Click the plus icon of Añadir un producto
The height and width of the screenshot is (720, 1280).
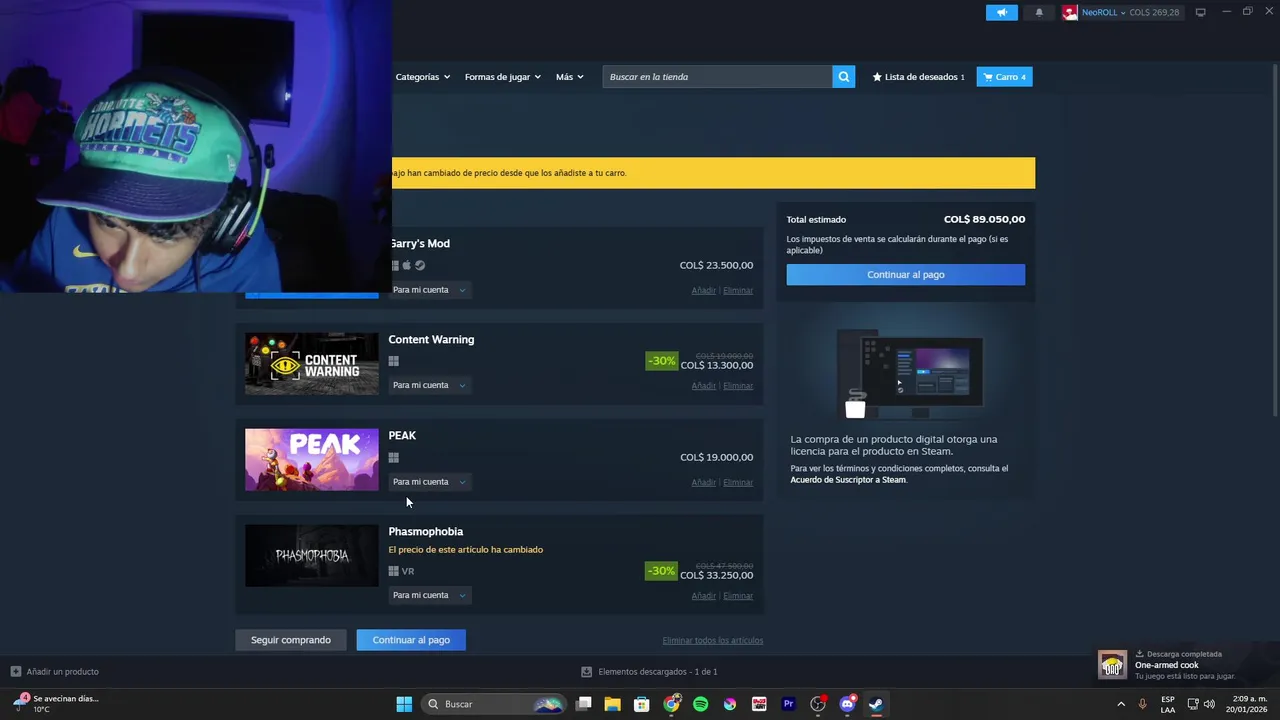pos(15,671)
